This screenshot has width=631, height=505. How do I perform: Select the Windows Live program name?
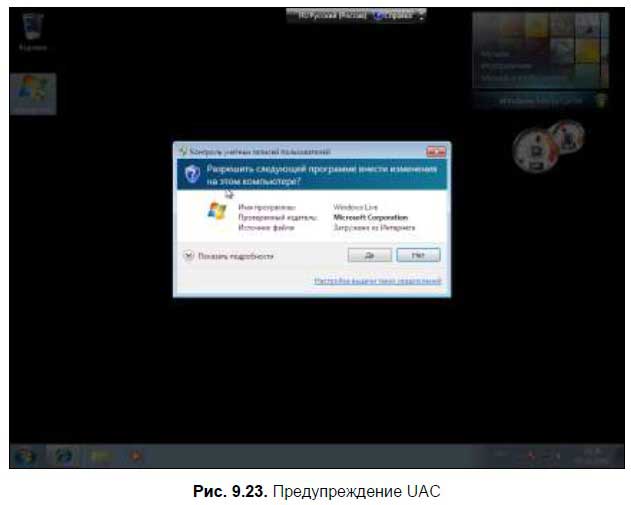point(355,207)
